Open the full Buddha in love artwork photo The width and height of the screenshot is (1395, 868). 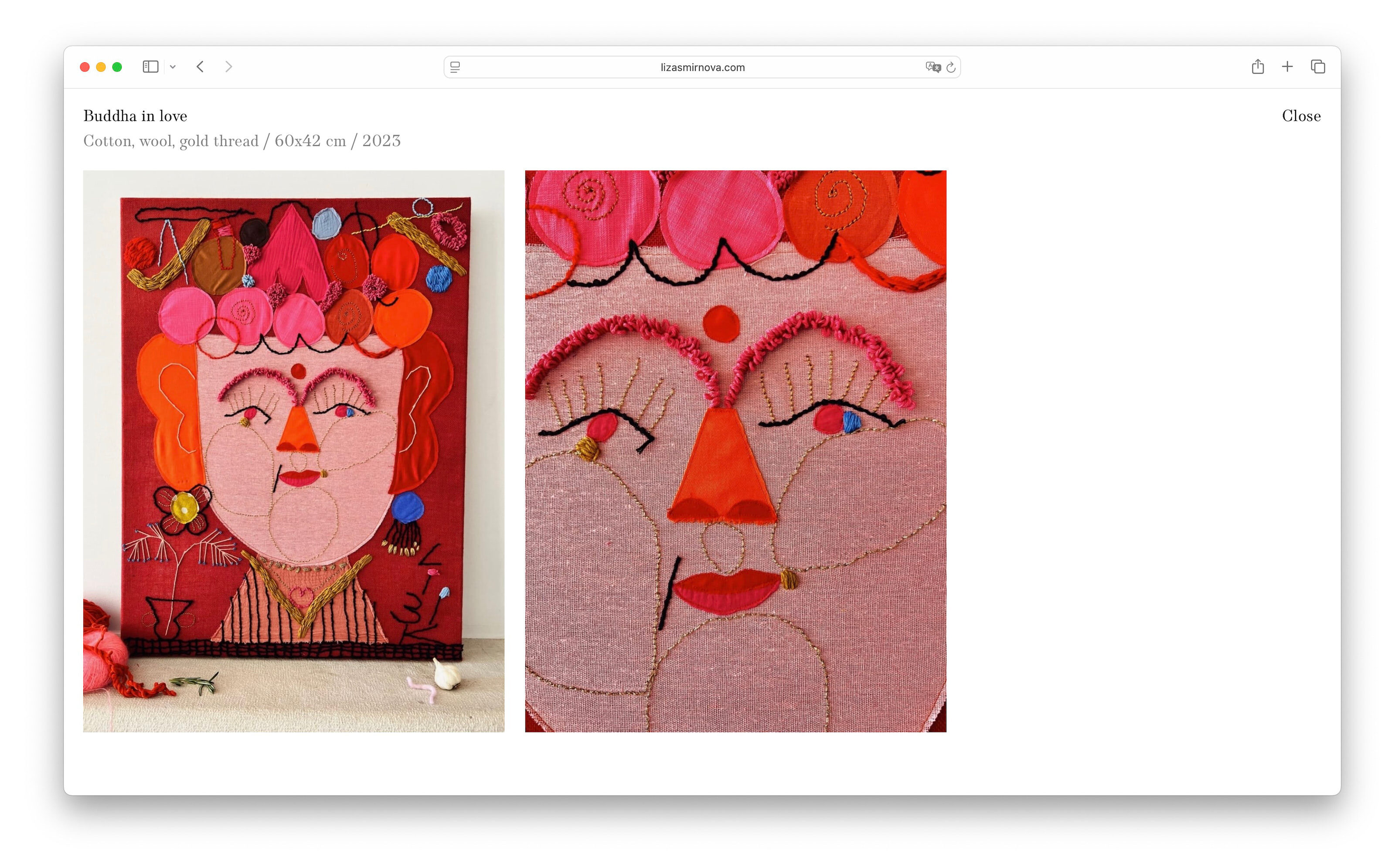[x=293, y=451]
